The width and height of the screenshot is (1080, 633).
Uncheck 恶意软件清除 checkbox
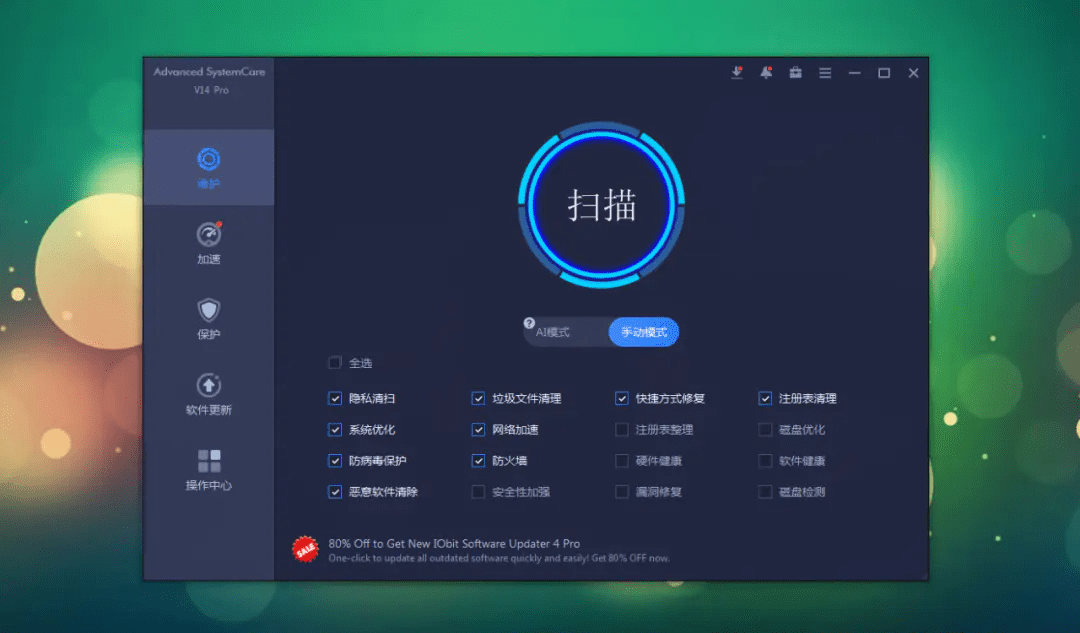[335, 492]
